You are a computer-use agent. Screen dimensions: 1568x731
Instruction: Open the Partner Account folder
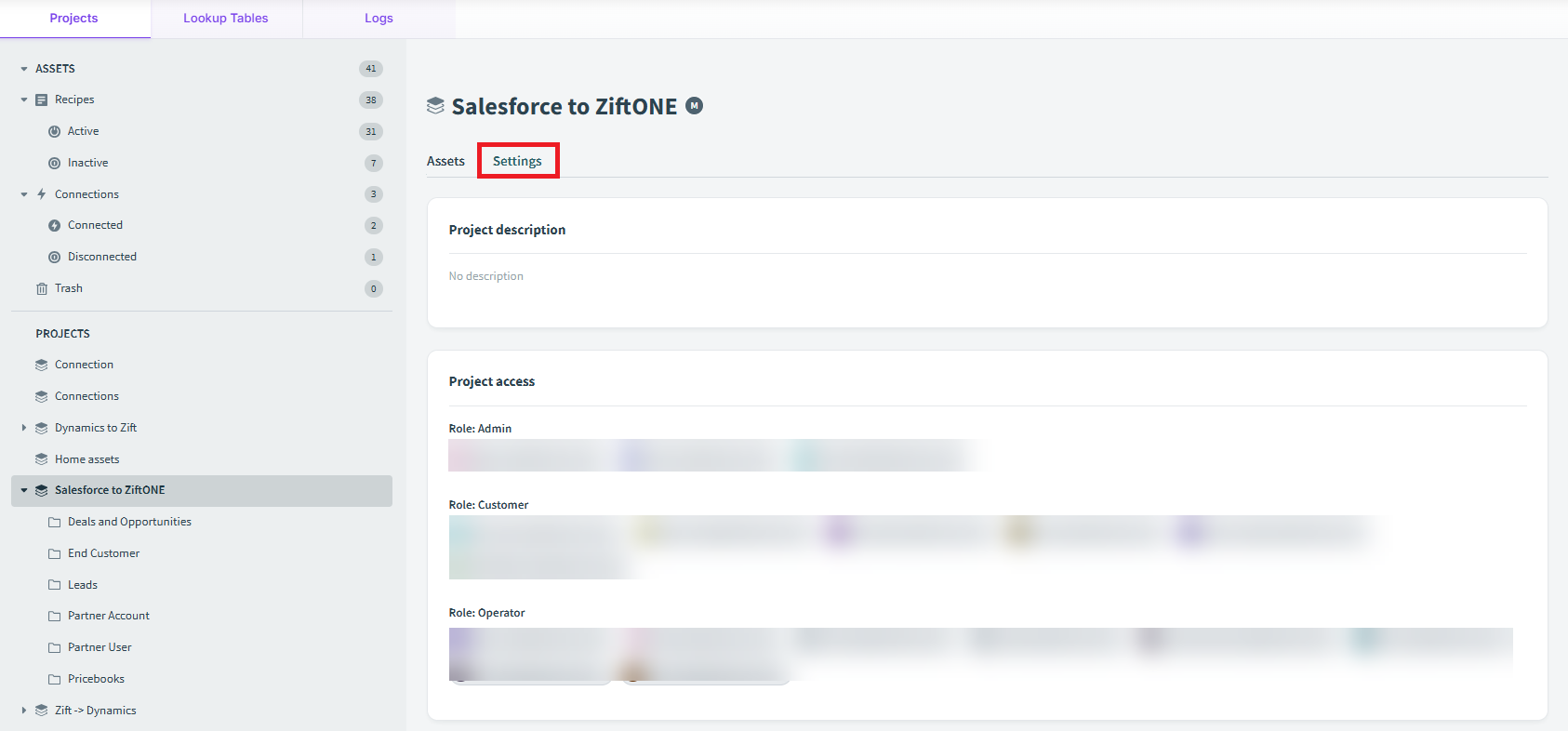(108, 616)
